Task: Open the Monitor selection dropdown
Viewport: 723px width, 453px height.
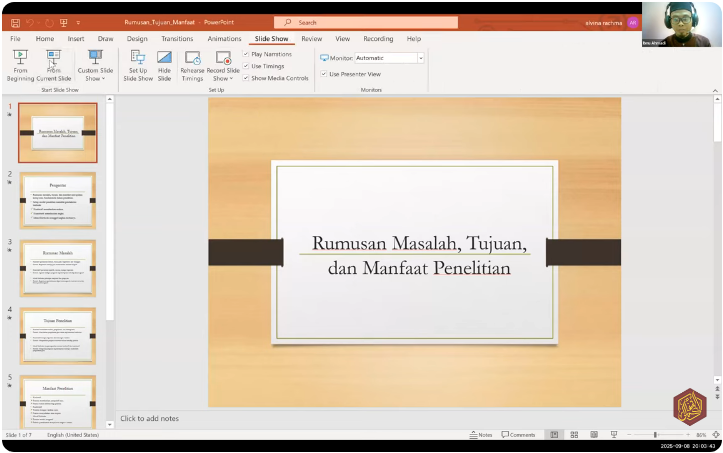Action: coord(421,58)
